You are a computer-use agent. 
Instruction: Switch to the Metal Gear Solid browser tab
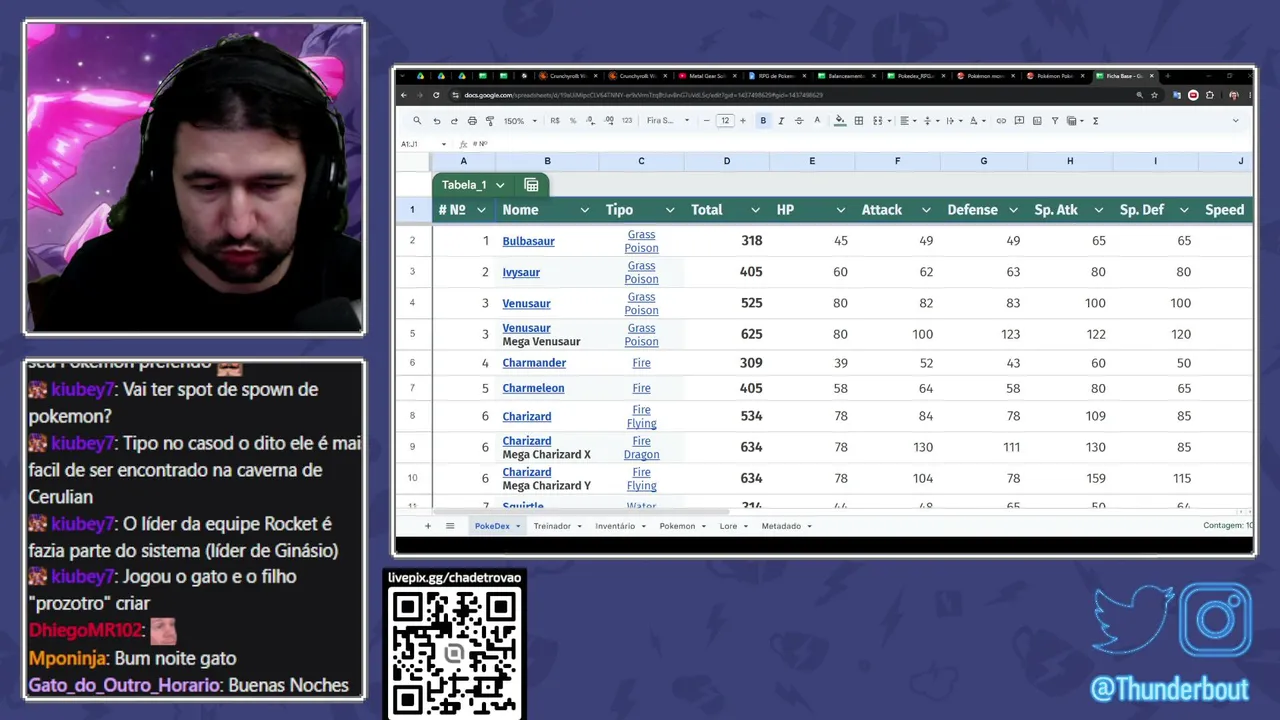pyautogui.click(x=707, y=76)
